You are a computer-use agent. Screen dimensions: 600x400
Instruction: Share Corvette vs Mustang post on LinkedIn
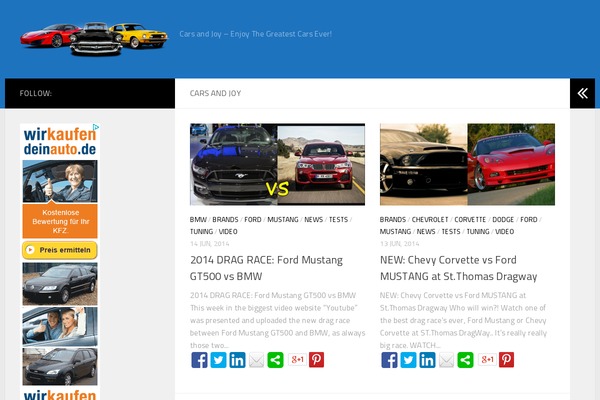427,360
